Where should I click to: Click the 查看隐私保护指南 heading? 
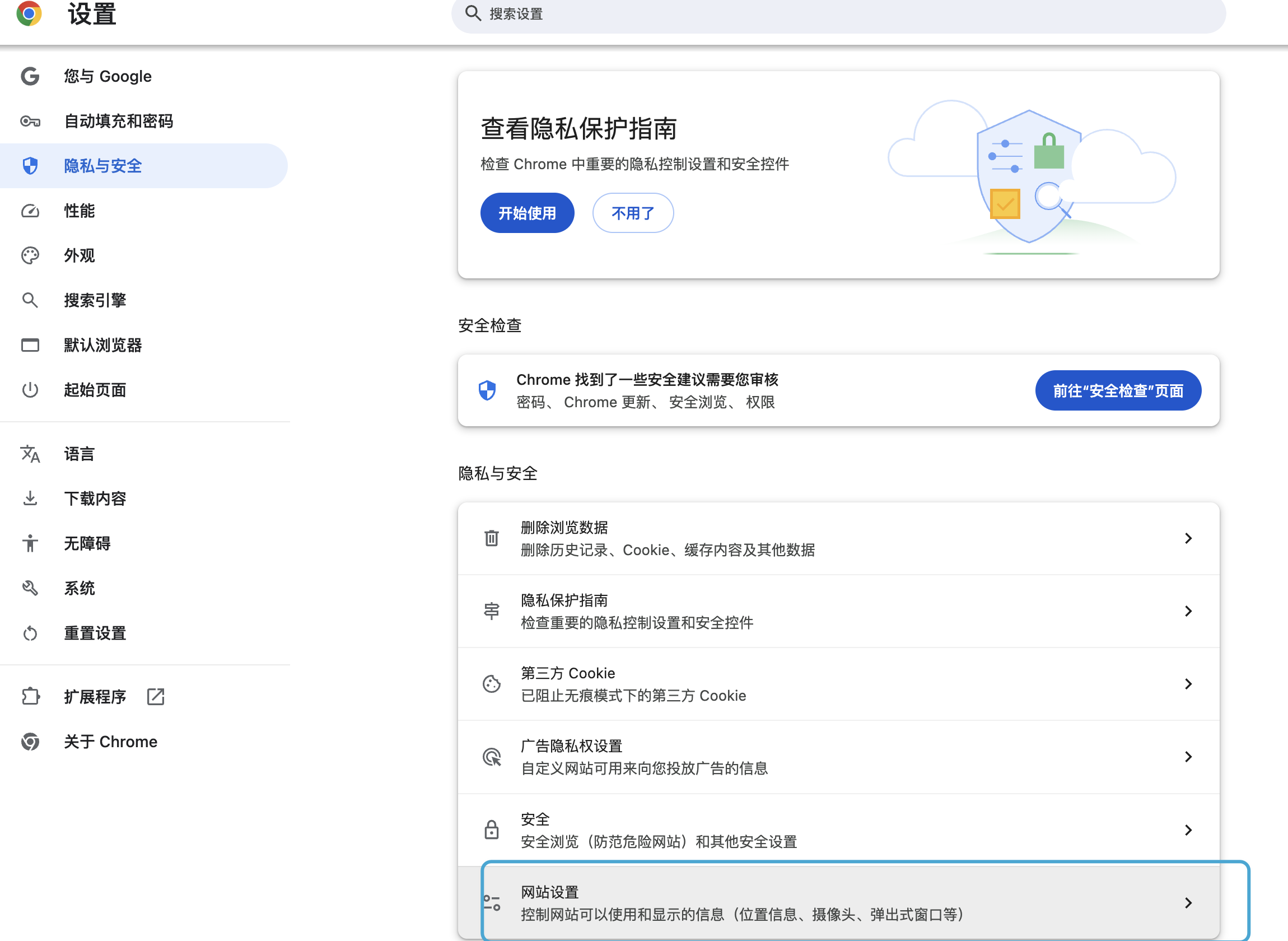[578, 129]
